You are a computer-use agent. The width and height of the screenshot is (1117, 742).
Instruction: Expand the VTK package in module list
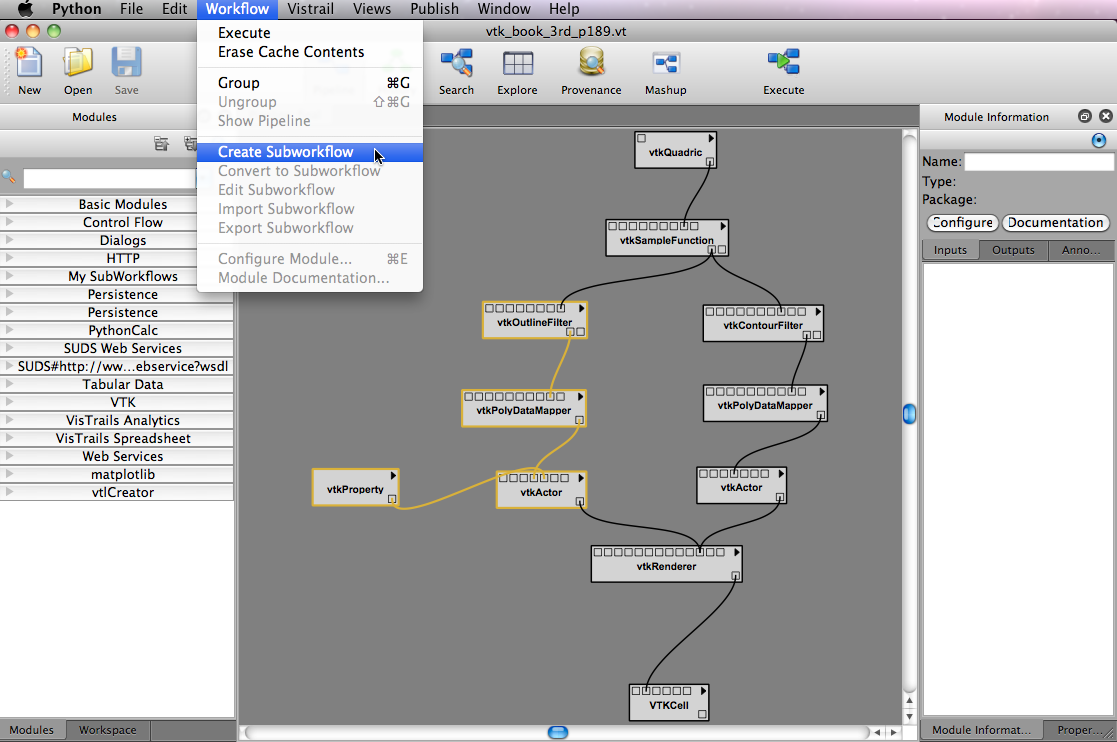[9, 402]
